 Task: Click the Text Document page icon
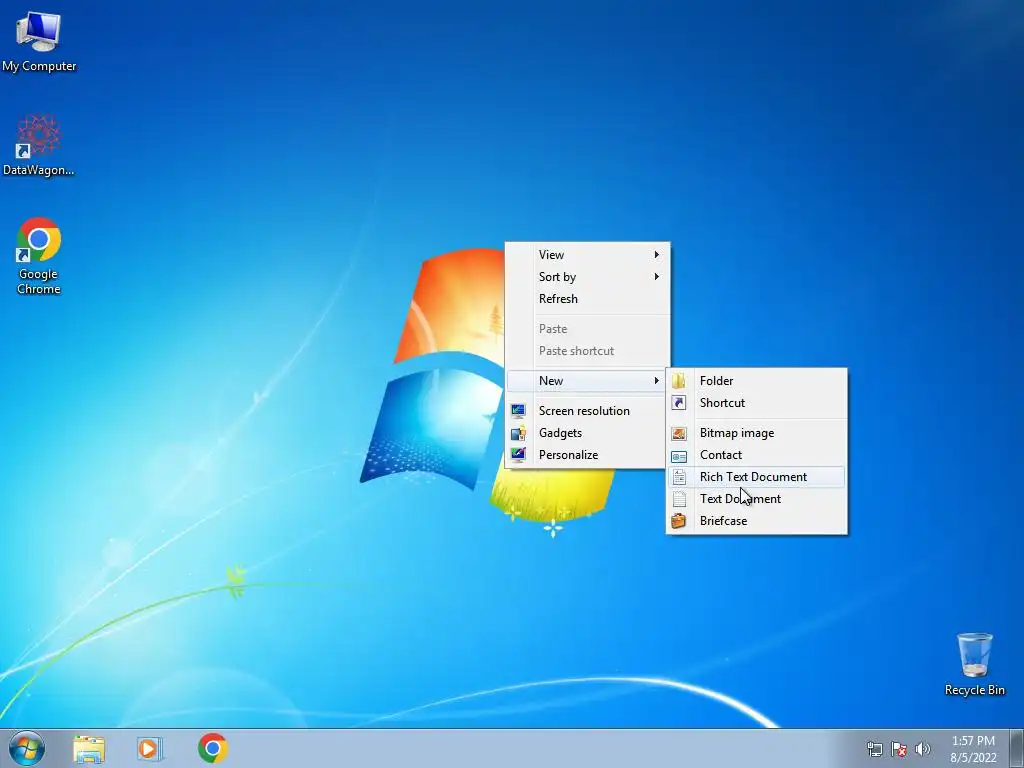pyautogui.click(x=679, y=499)
